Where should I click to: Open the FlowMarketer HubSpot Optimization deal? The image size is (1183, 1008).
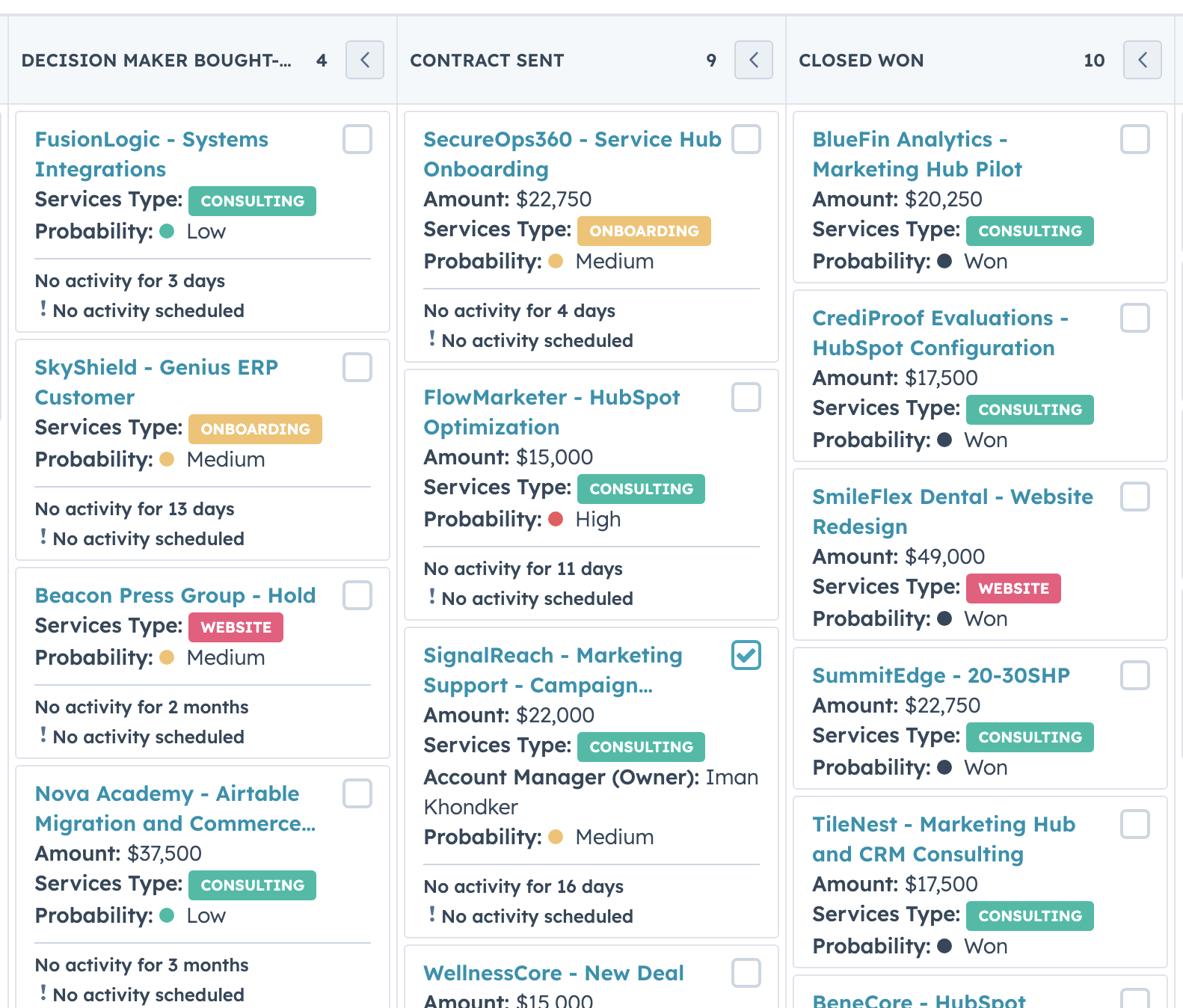tap(552, 412)
